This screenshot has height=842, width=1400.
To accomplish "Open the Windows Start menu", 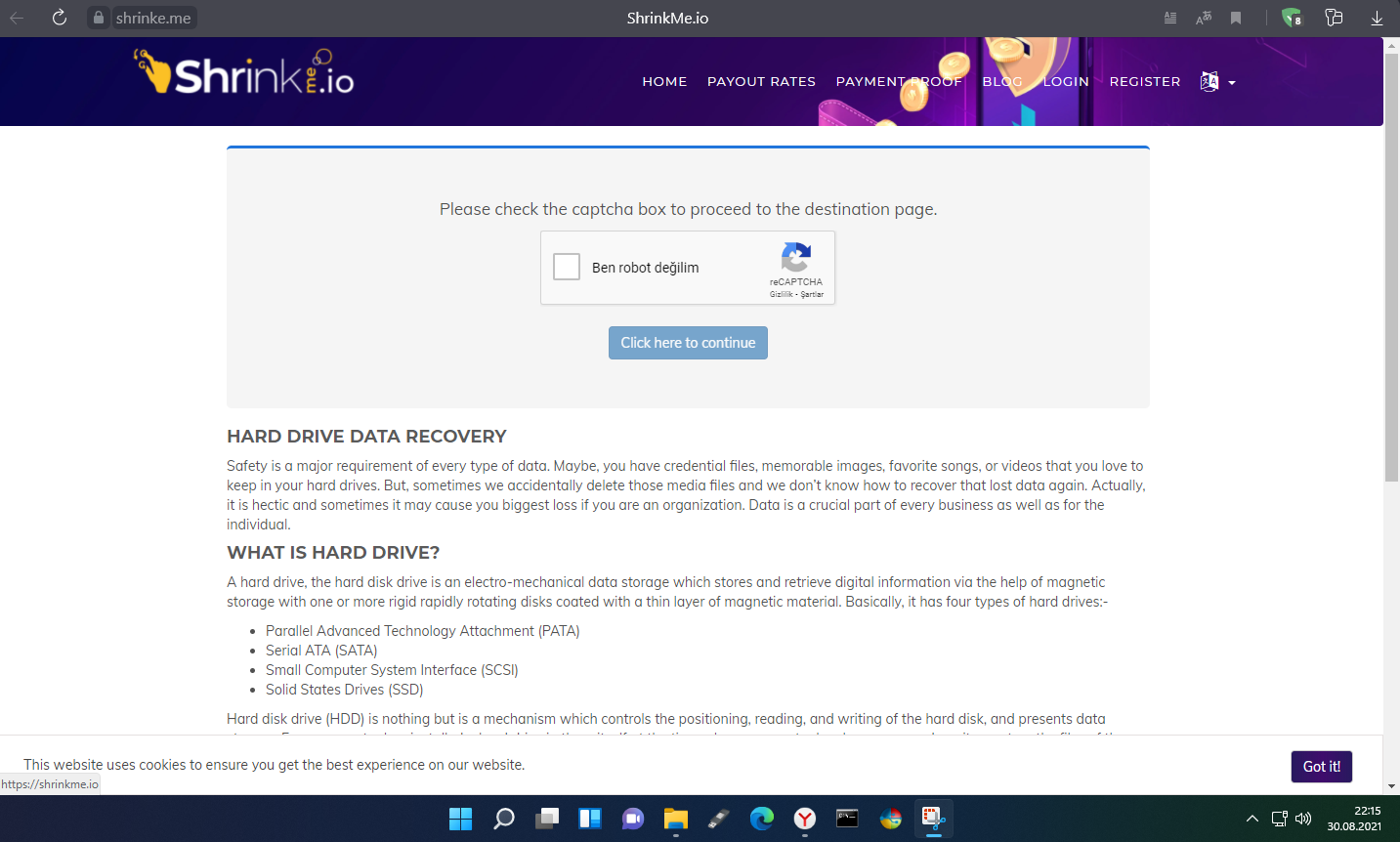I will click(x=460, y=819).
